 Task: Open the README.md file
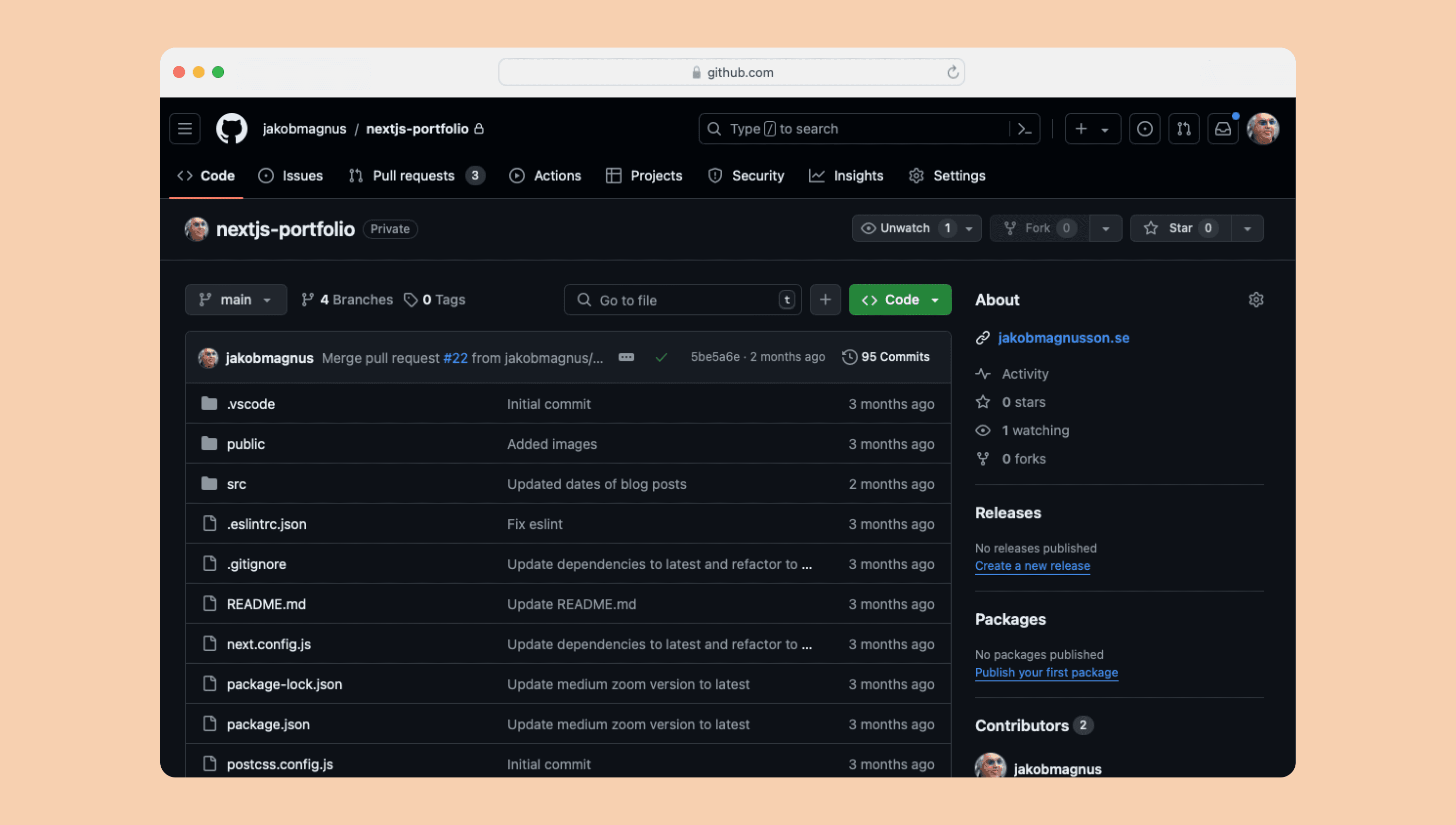(266, 604)
